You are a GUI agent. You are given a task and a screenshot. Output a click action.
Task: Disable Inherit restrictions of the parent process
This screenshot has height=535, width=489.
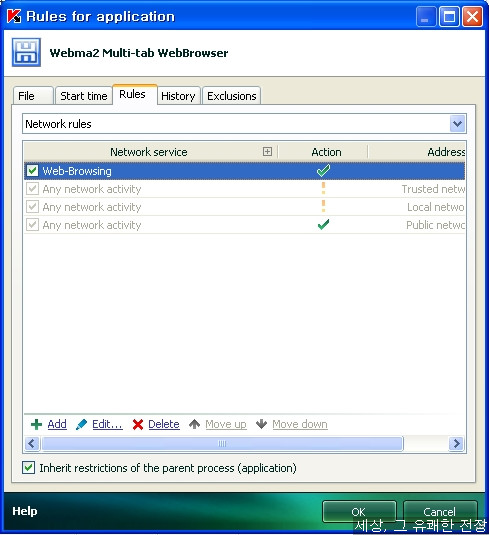pos(29,468)
